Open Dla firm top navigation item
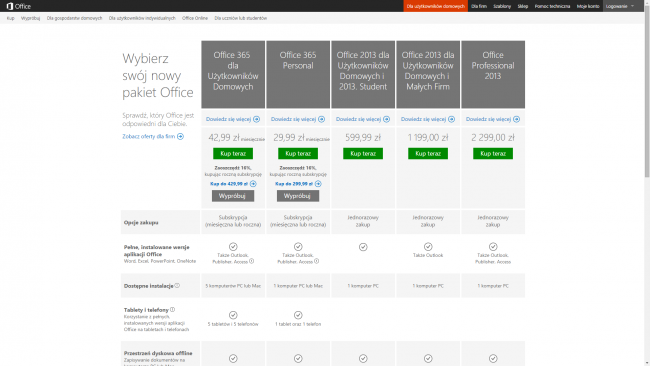The height and width of the screenshot is (366, 650). click(x=479, y=6)
